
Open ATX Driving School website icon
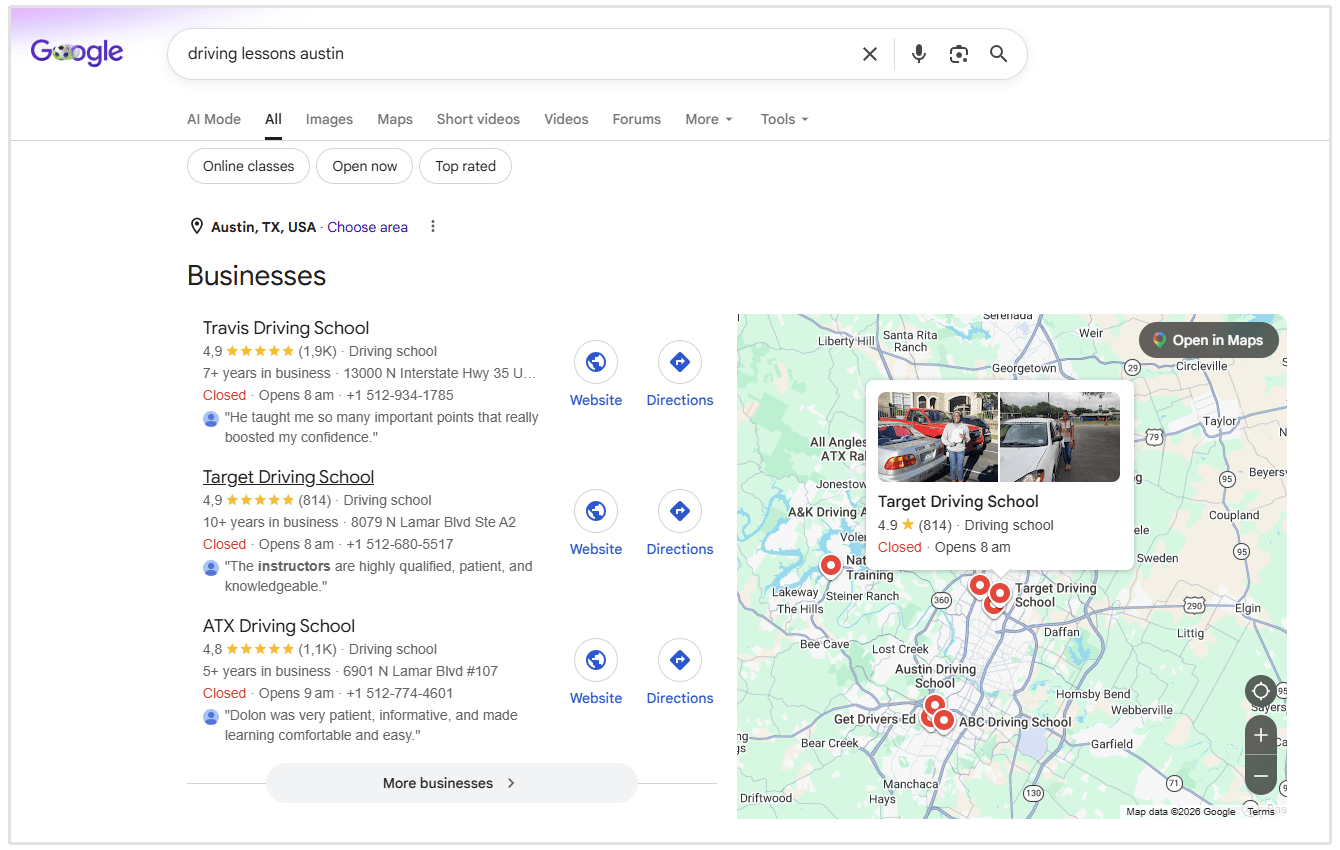coord(596,660)
